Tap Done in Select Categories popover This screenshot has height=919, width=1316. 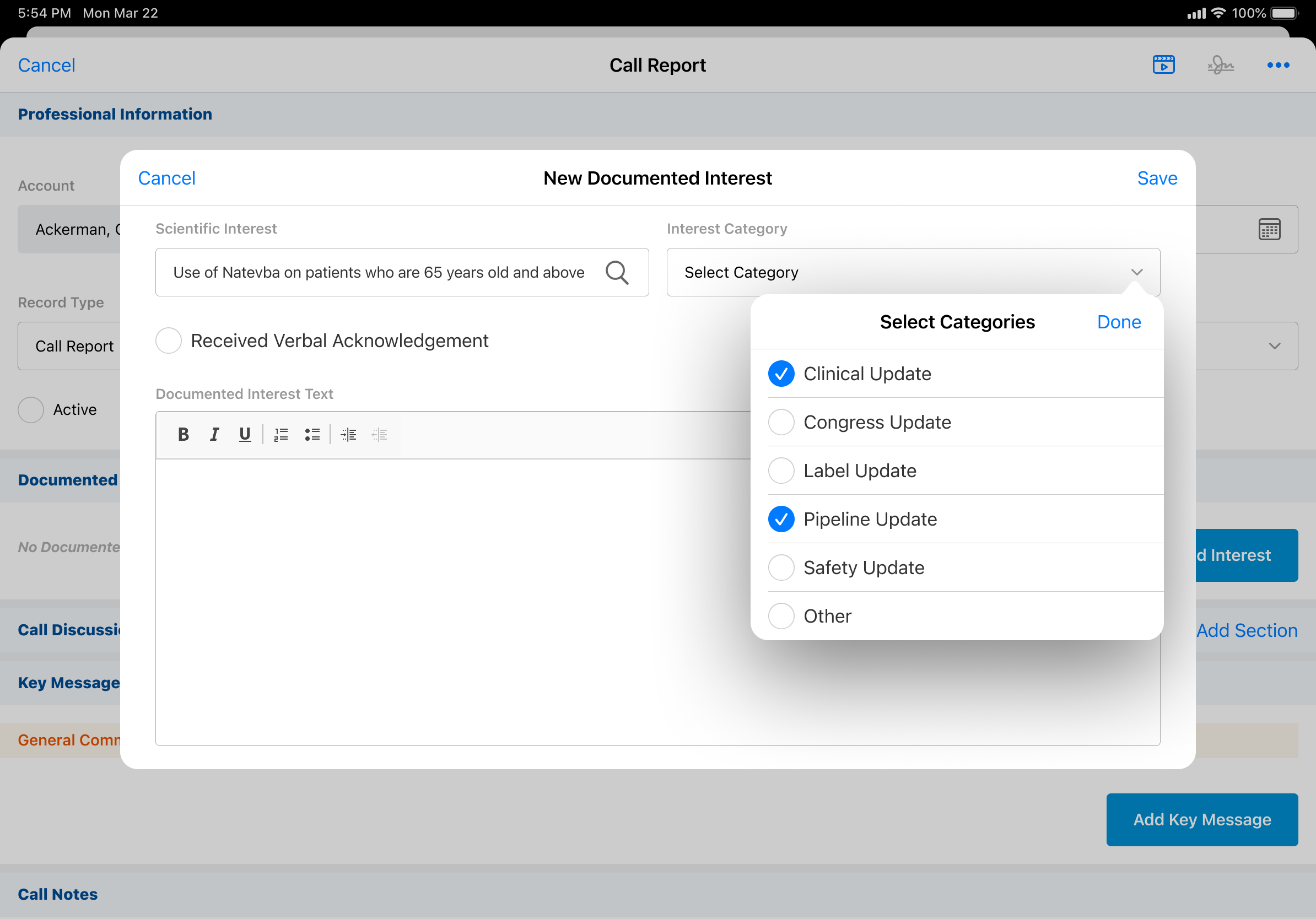click(x=1118, y=322)
